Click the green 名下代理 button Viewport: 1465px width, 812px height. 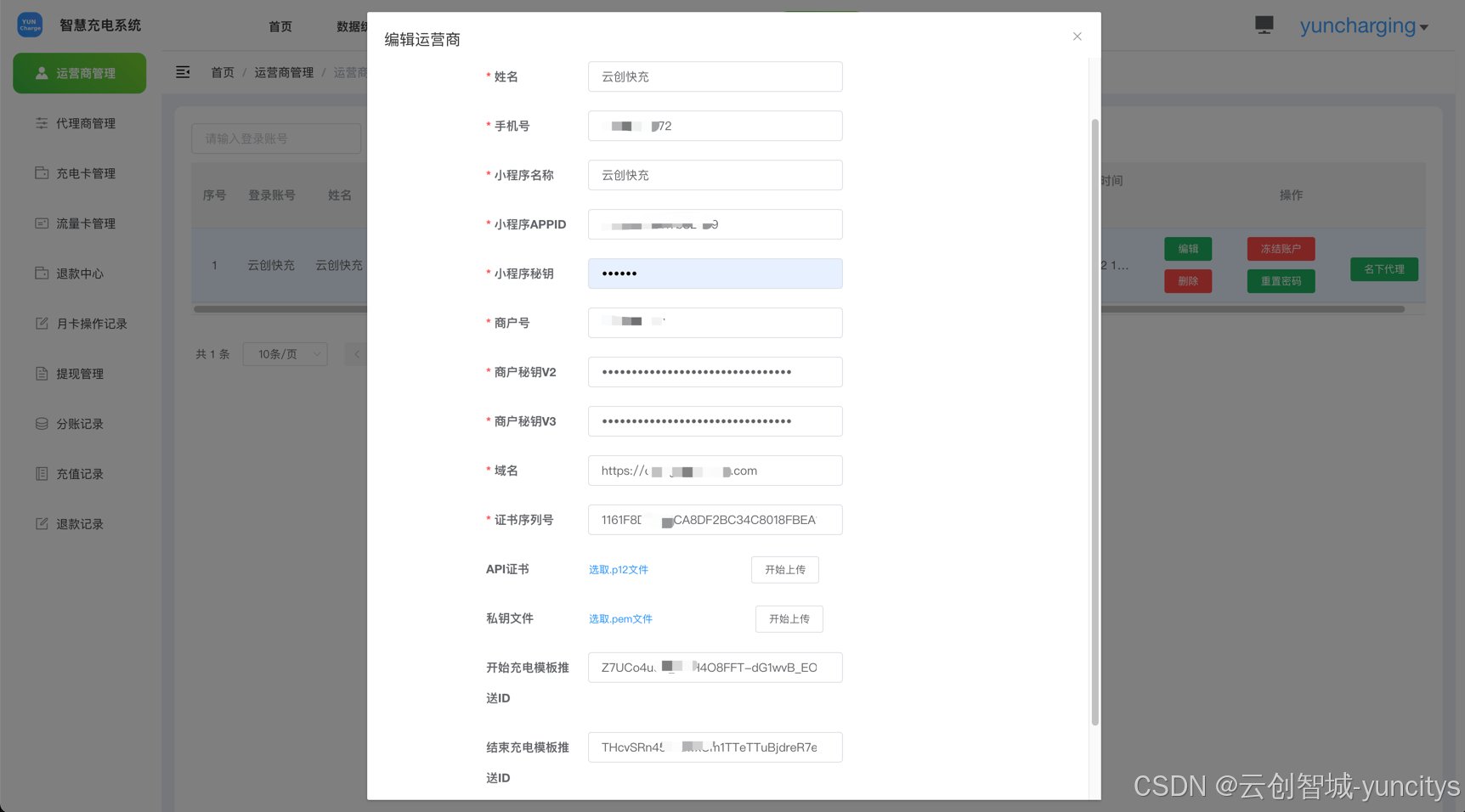(x=1384, y=269)
